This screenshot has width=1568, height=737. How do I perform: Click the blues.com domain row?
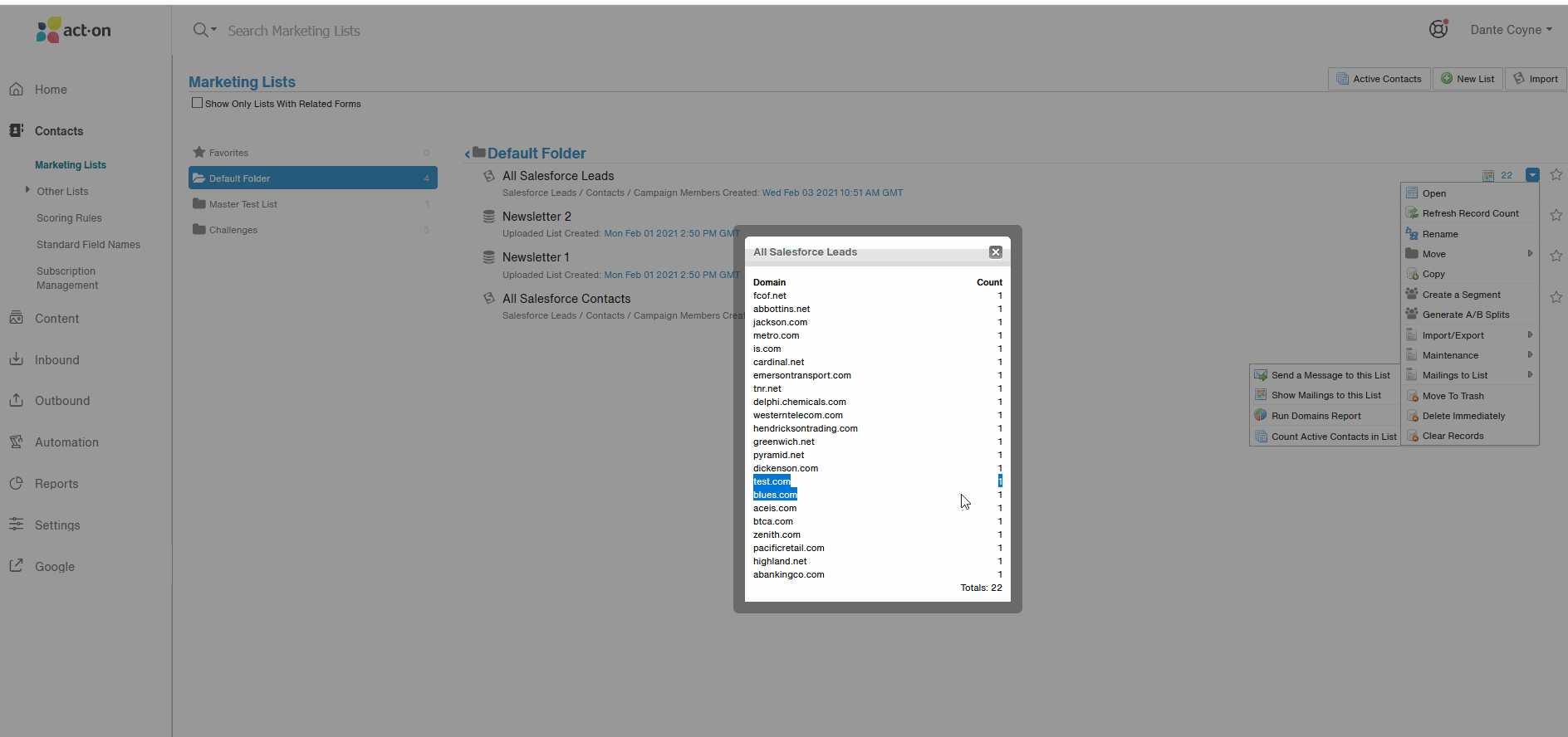(x=877, y=495)
